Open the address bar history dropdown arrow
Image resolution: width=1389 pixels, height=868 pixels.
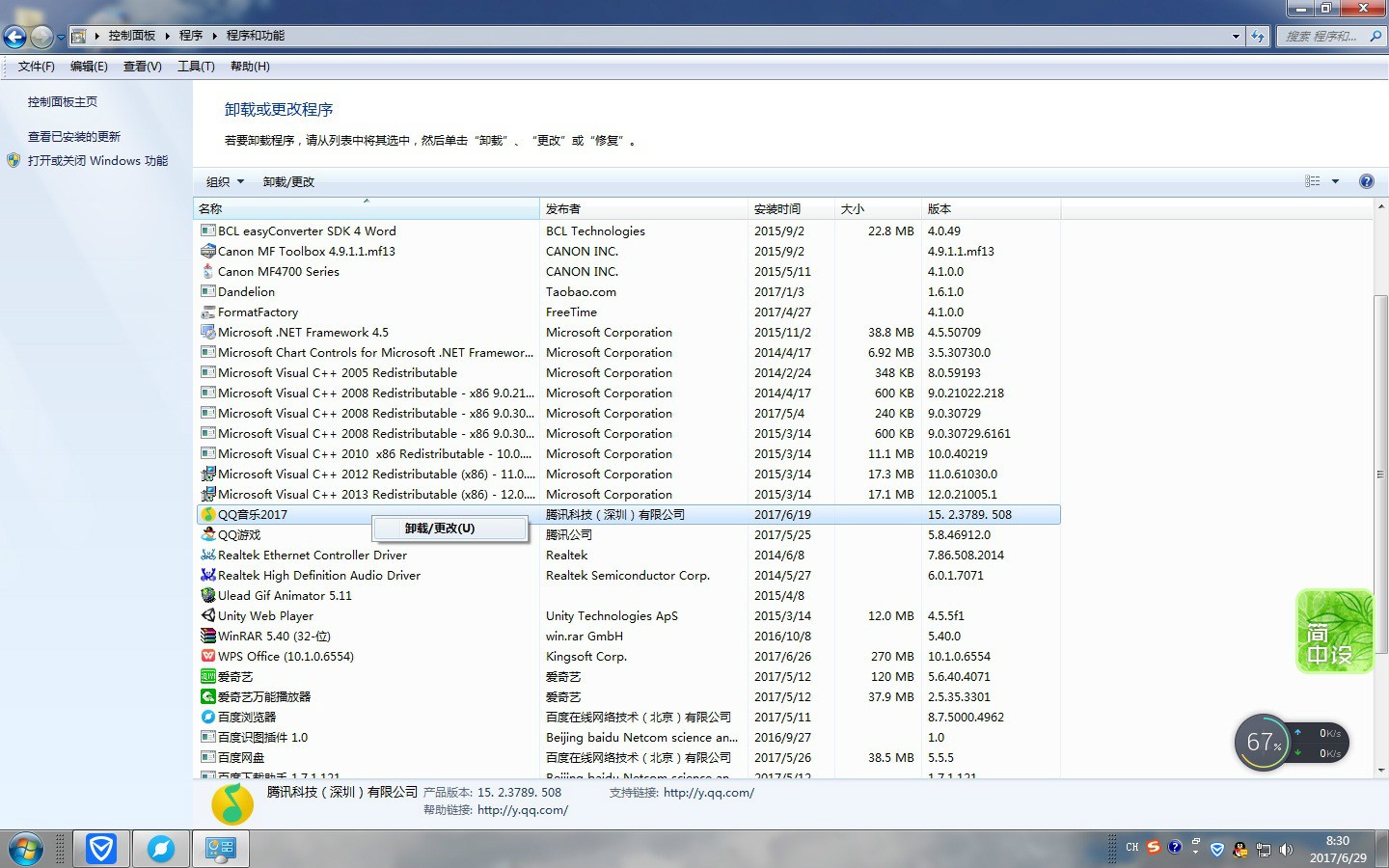click(x=1236, y=36)
